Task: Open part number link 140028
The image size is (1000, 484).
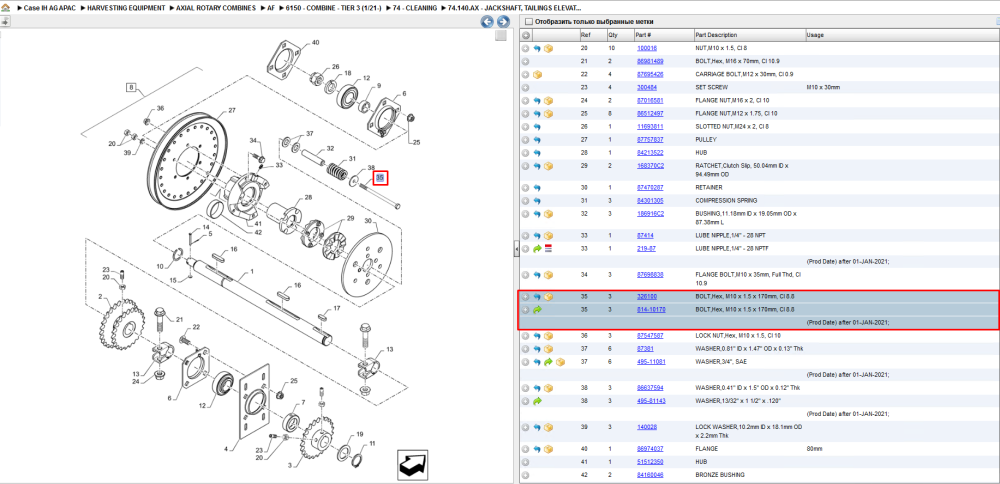Action: (x=647, y=427)
